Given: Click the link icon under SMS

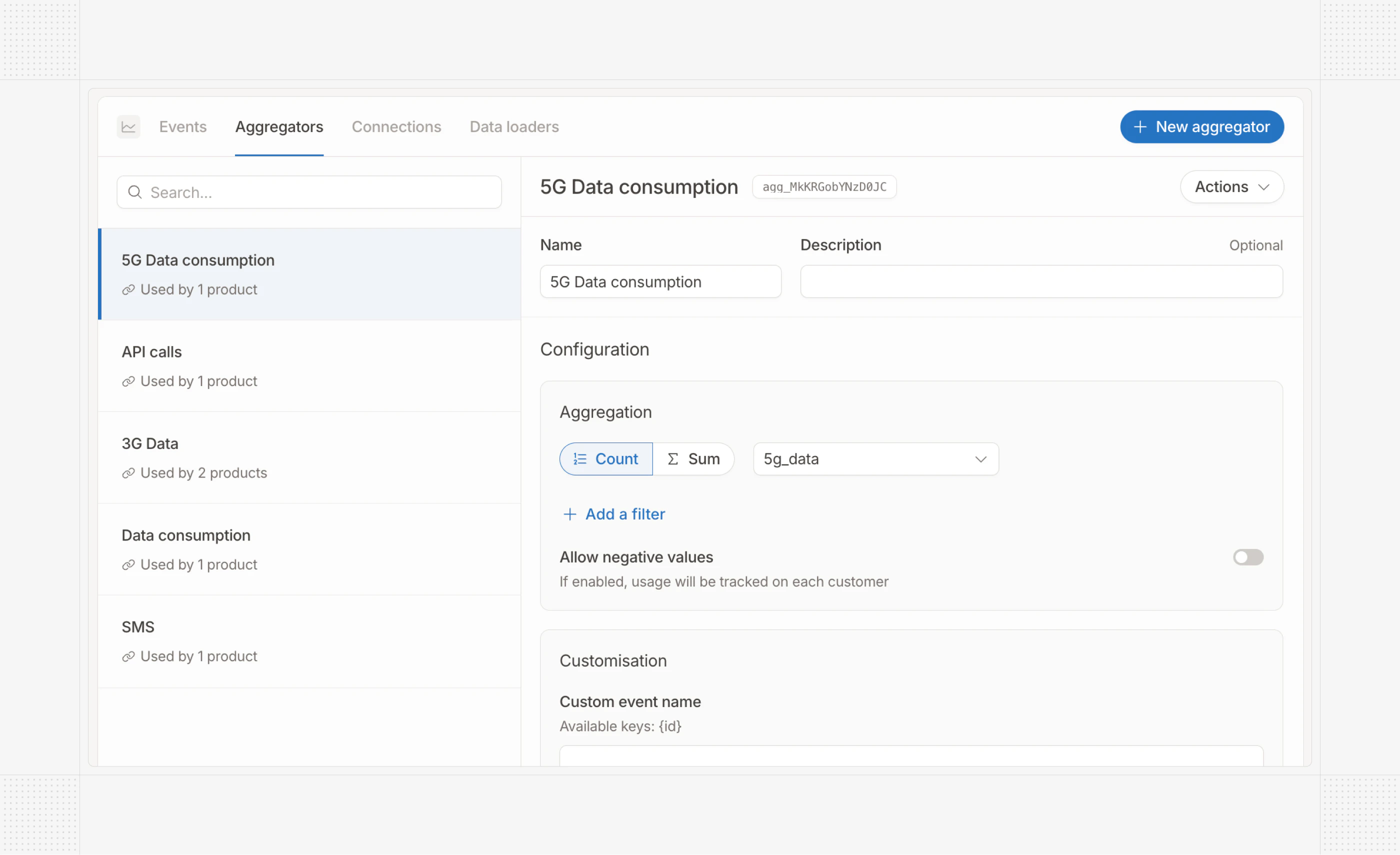Looking at the screenshot, I should pyautogui.click(x=128, y=656).
